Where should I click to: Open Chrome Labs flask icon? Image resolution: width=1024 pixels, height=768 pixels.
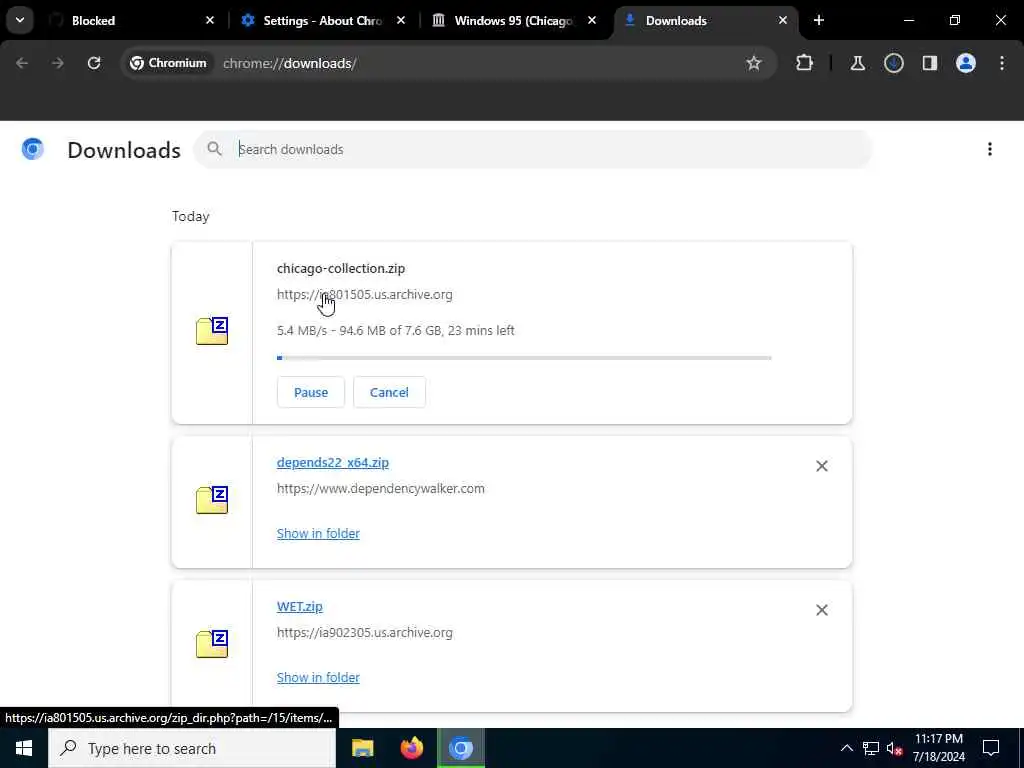[x=857, y=63]
